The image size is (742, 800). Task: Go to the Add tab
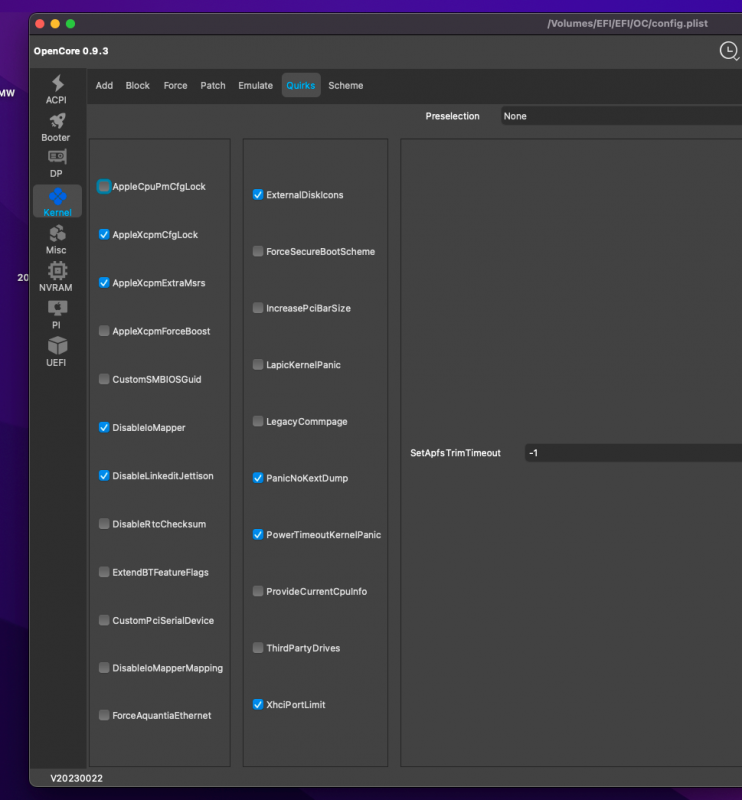point(104,86)
